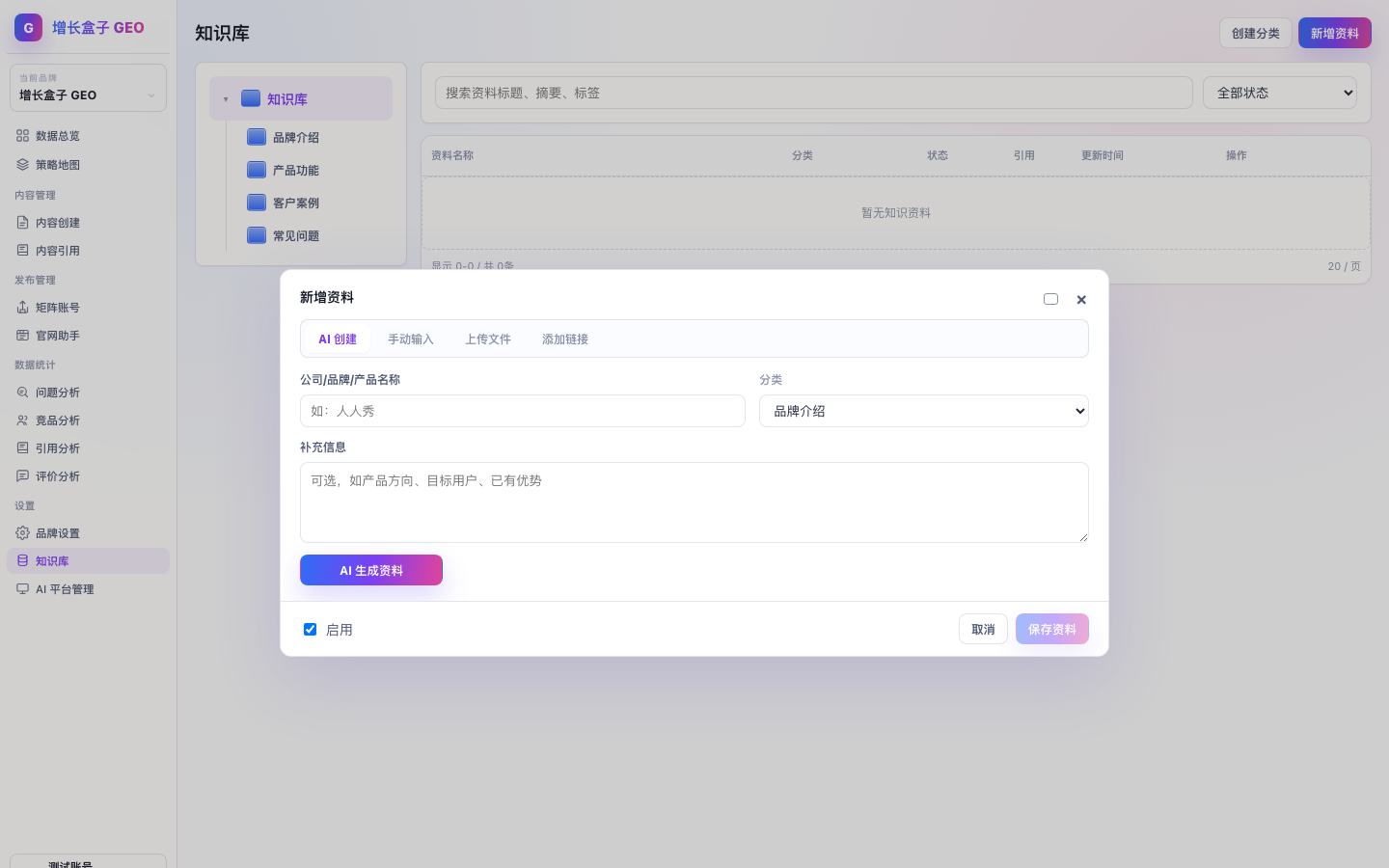
Task: Open 引用分析 in the sidebar
Action: click(x=88, y=448)
